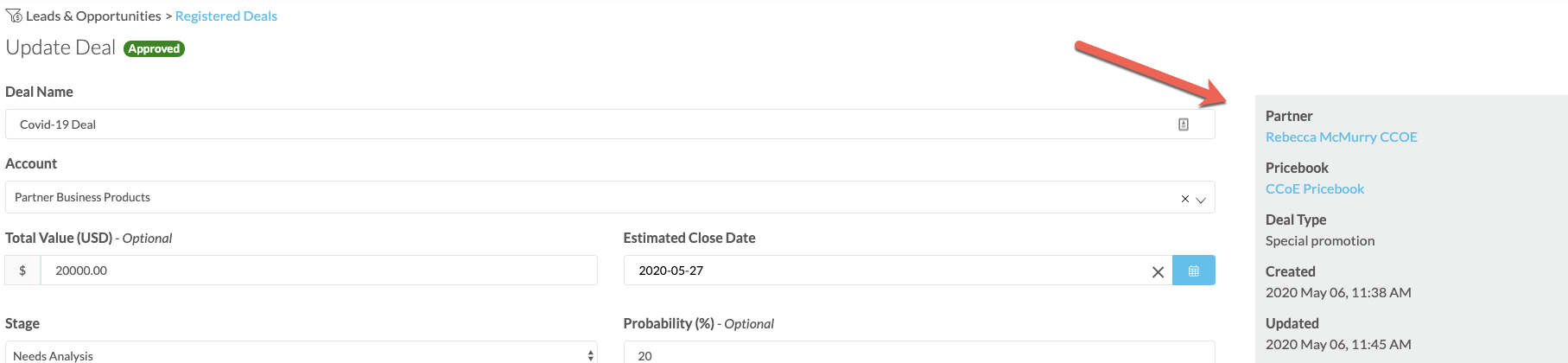1568x363 pixels.
Task: Click the Leads & Opportunities breadcrumb icon
Action: tap(14, 16)
